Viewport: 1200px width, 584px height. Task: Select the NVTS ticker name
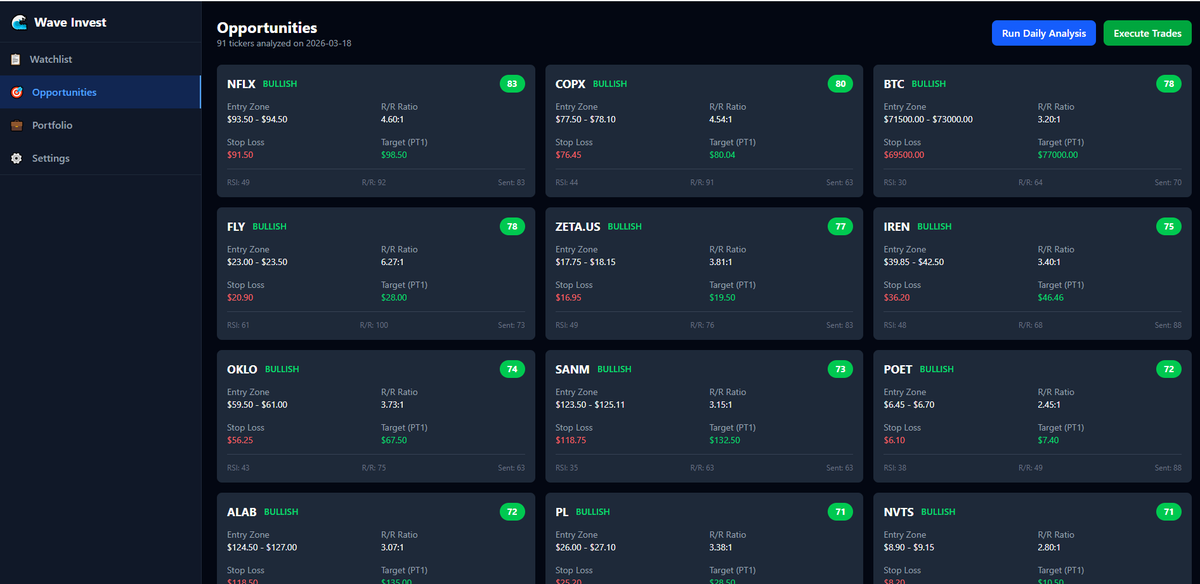(899, 512)
